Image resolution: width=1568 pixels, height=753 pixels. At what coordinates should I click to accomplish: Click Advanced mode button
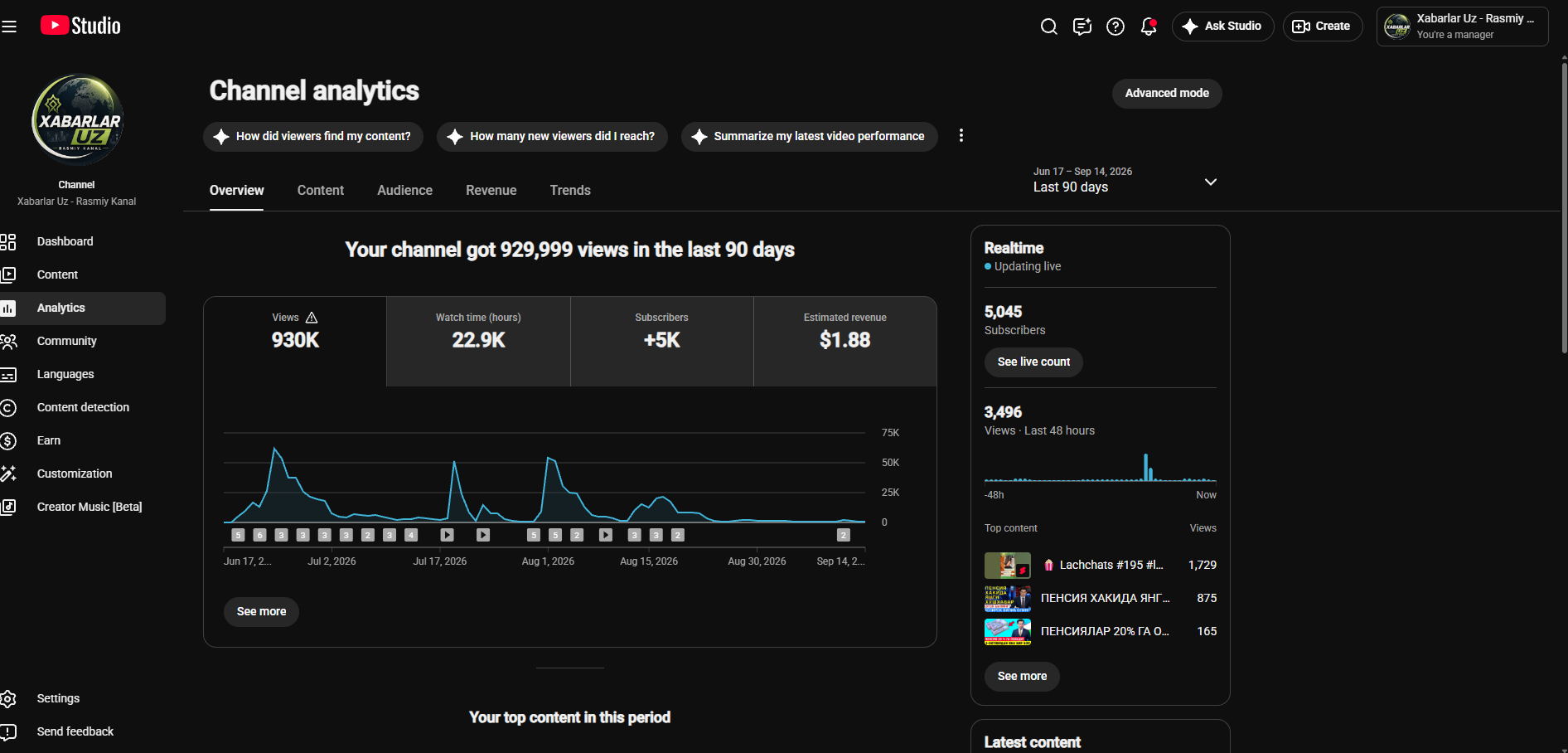1167,94
